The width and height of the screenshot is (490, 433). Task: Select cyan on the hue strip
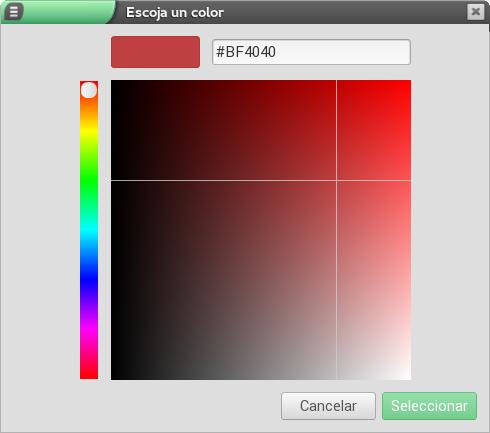(89, 230)
